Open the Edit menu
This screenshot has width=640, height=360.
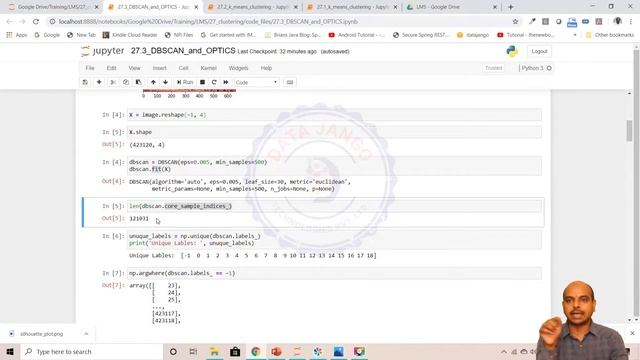pyautogui.click(x=111, y=68)
